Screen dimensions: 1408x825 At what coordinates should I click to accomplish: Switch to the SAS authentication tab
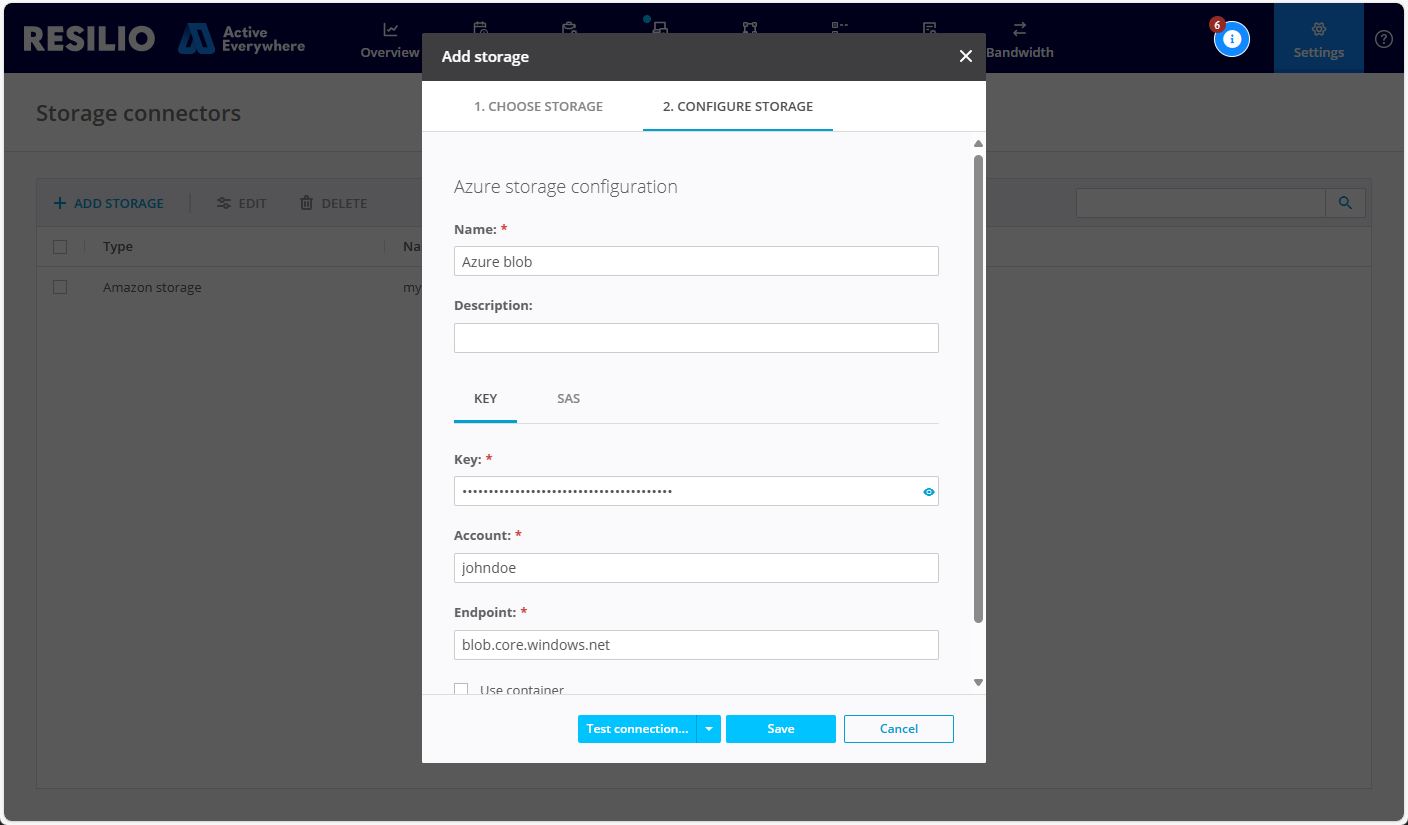568,398
